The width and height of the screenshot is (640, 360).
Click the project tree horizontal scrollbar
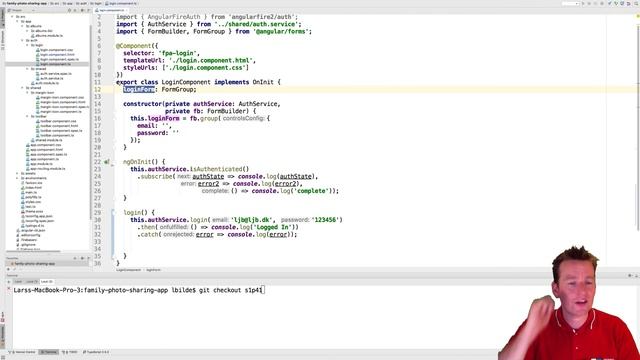[33, 251]
